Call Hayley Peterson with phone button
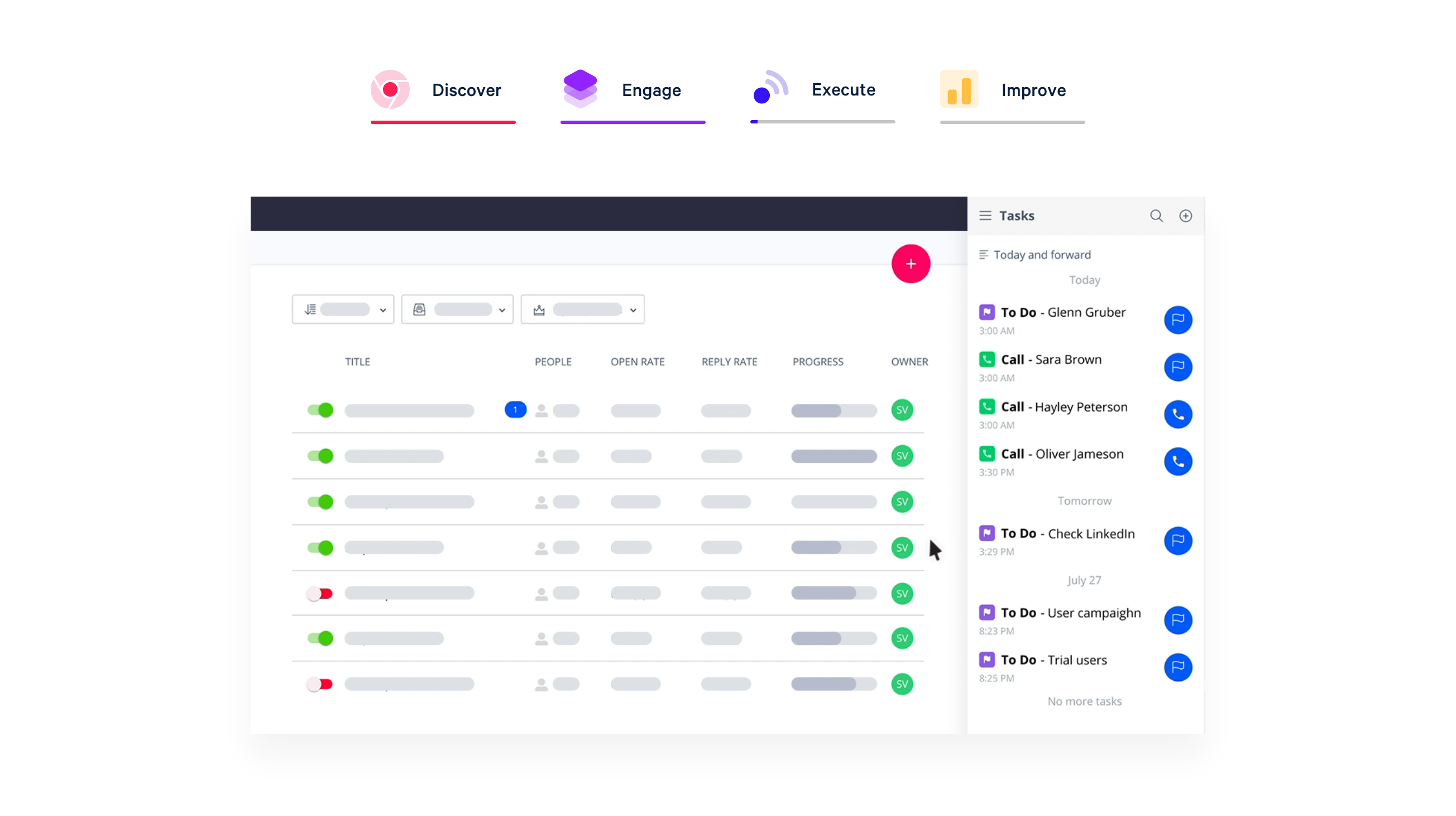The height and width of the screenshot is (816, 1456). 1178,414
